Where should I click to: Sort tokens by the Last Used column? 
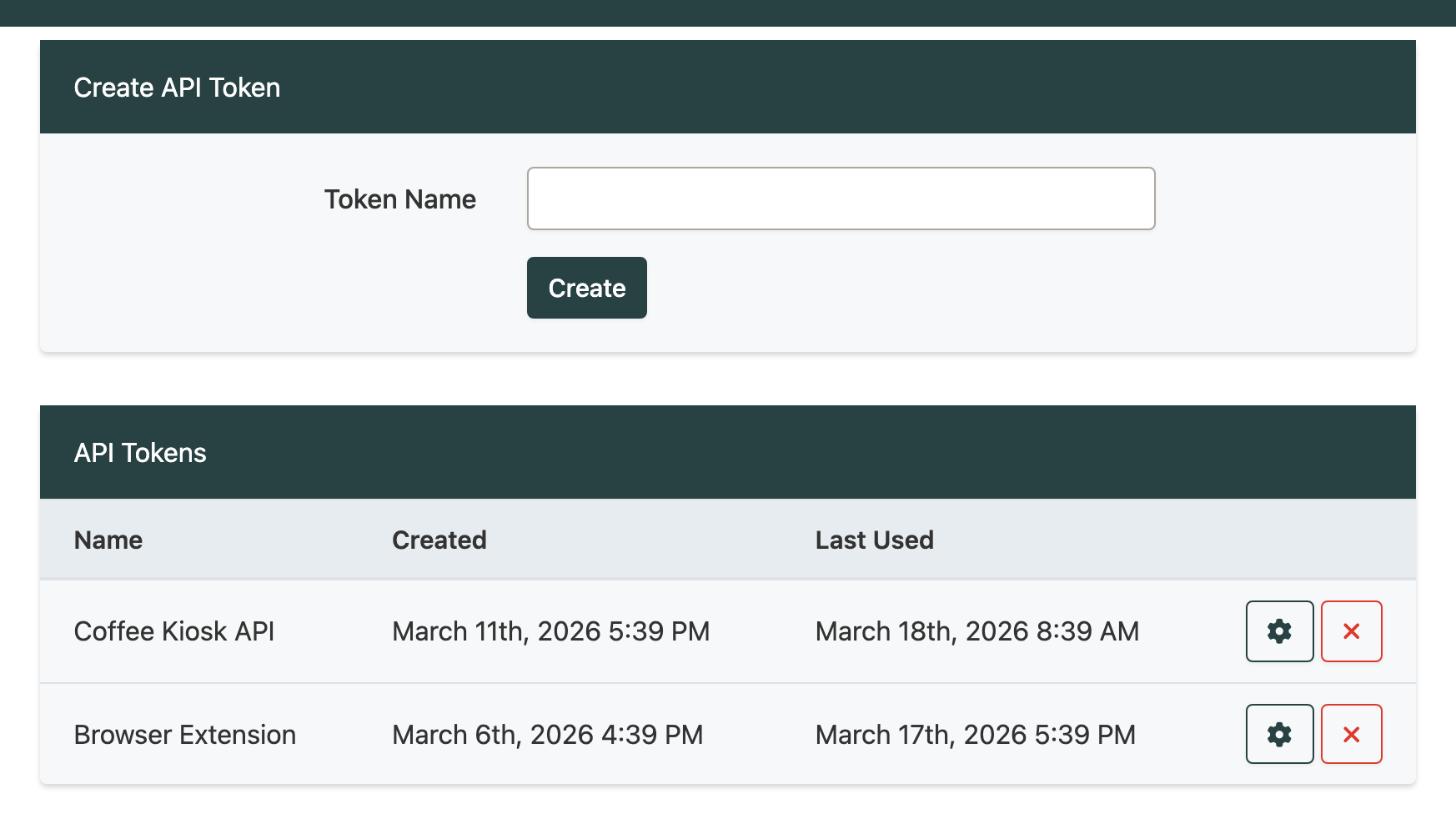click(874, 540)
